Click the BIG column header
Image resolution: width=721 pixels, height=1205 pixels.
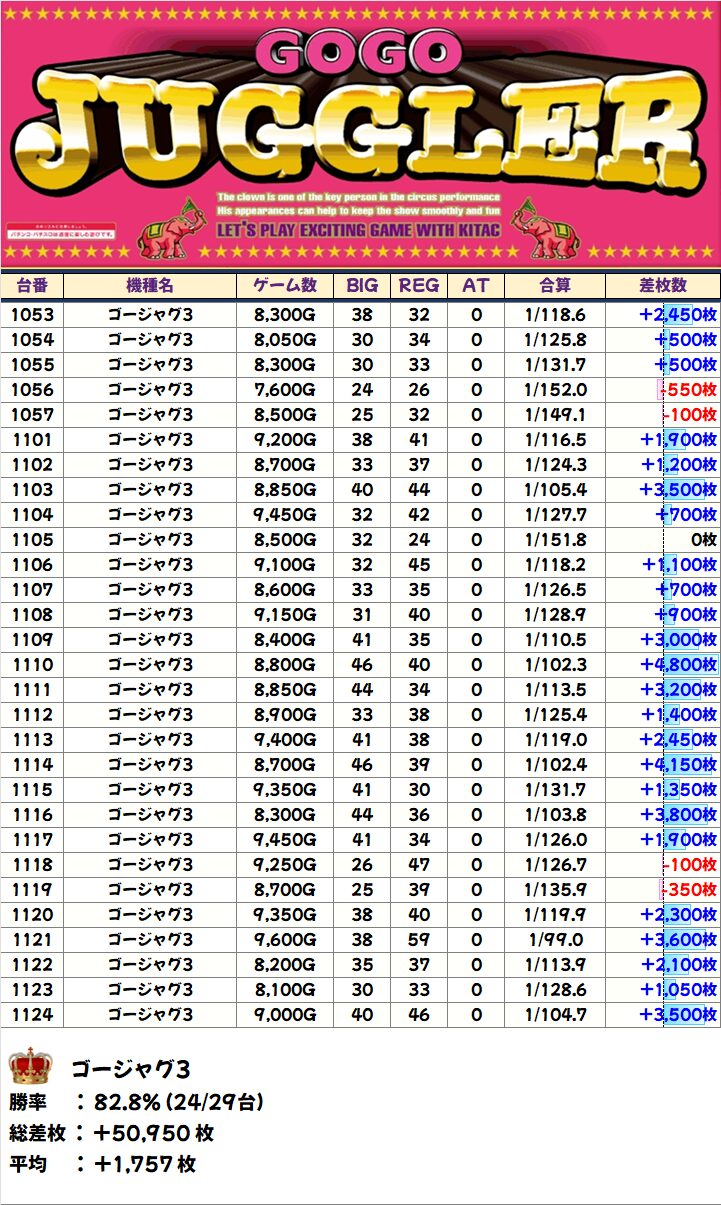click(x=362, y=285)
